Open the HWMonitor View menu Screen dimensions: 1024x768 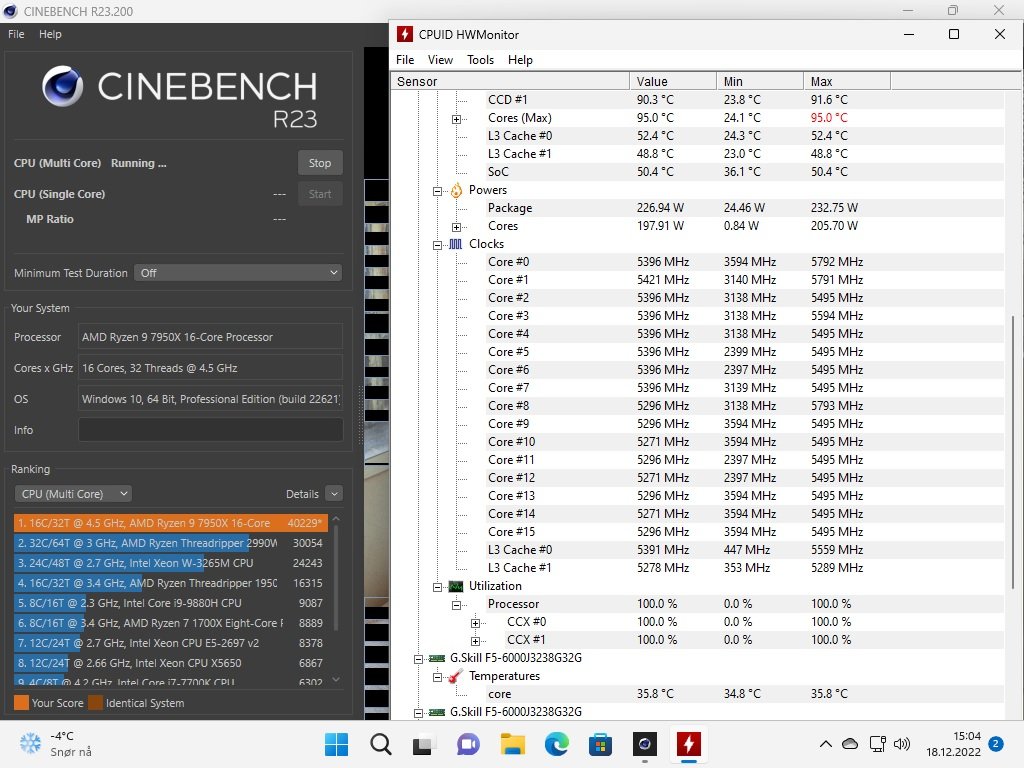(x=440, y=59)
